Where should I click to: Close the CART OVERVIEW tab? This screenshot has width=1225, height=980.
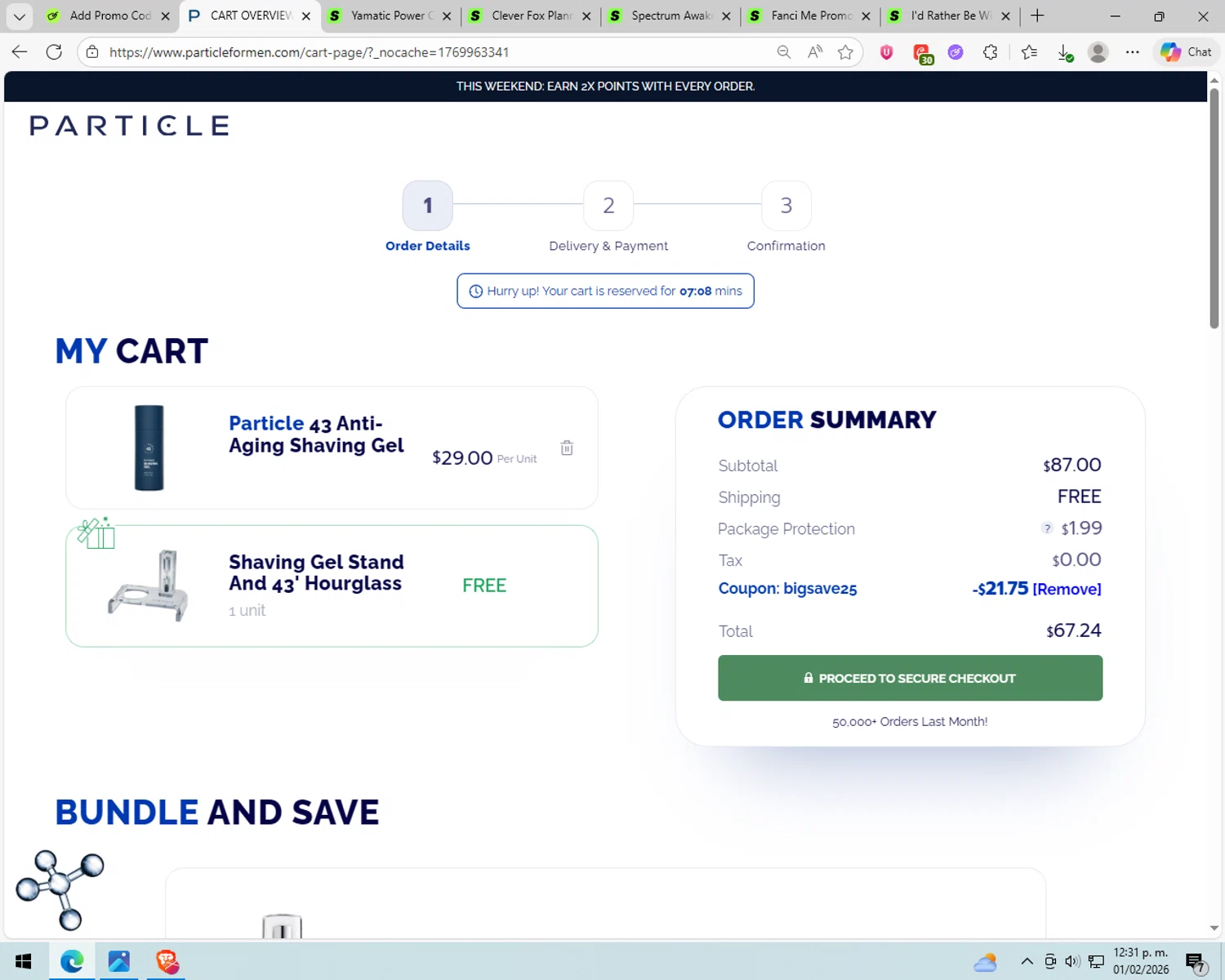(x=306, y=16)
